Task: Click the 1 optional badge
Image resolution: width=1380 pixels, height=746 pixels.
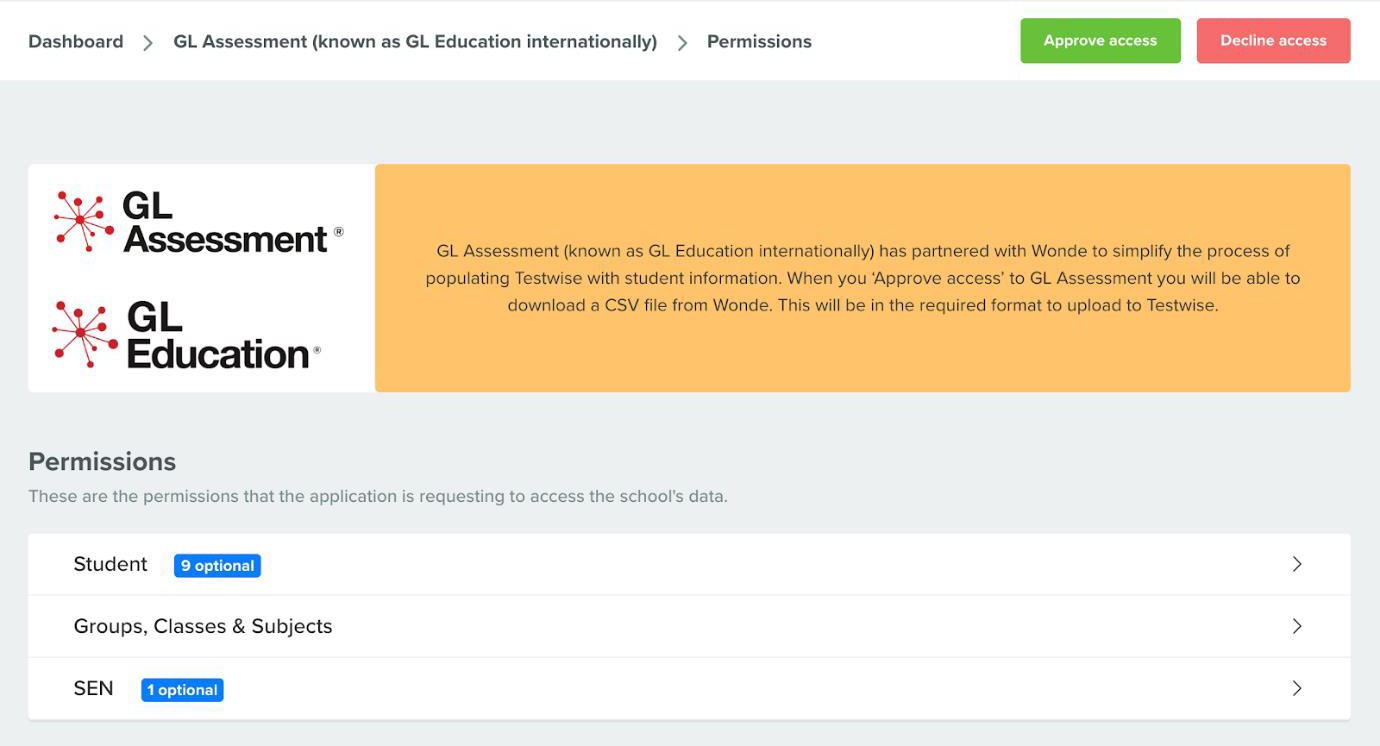Action: point(182,690)
